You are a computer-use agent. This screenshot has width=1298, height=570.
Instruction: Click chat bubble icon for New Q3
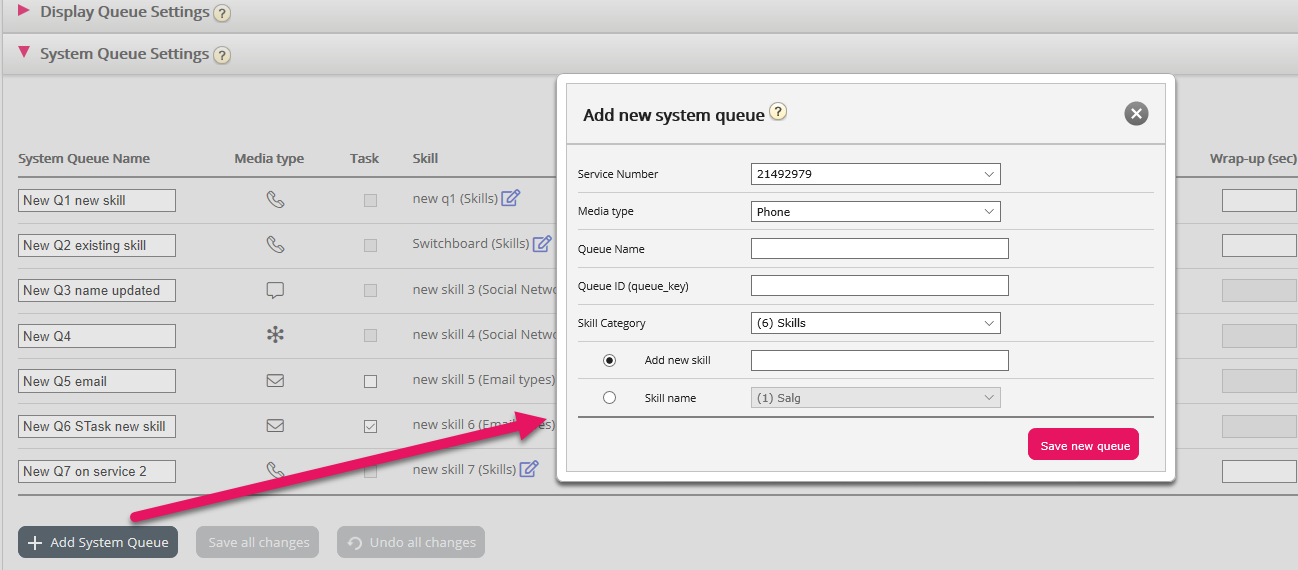tap(275, 290)
